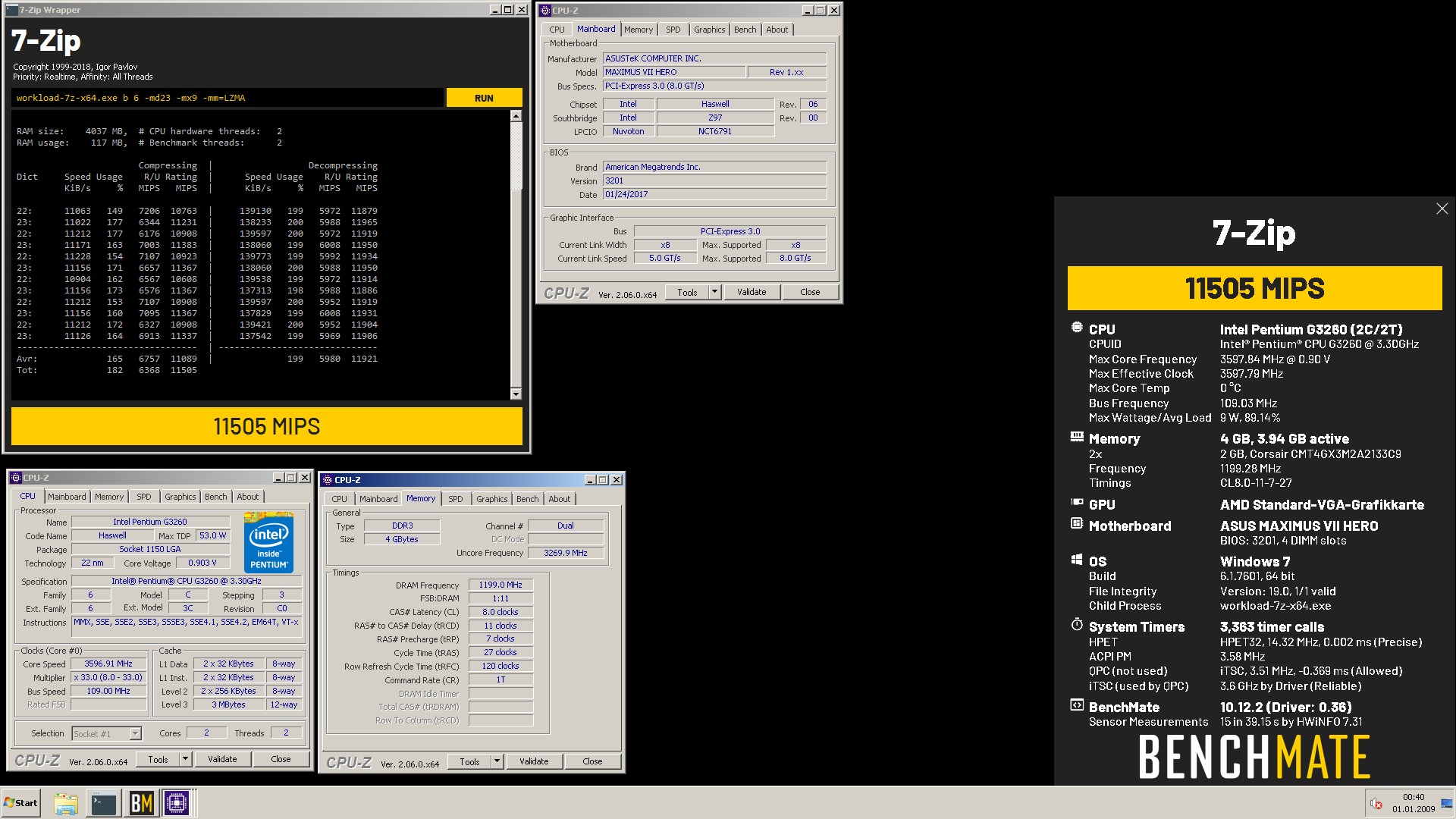Expand the Socket #1 selection dropdown
Screen dimensions: 1456x819
point(135,733)
